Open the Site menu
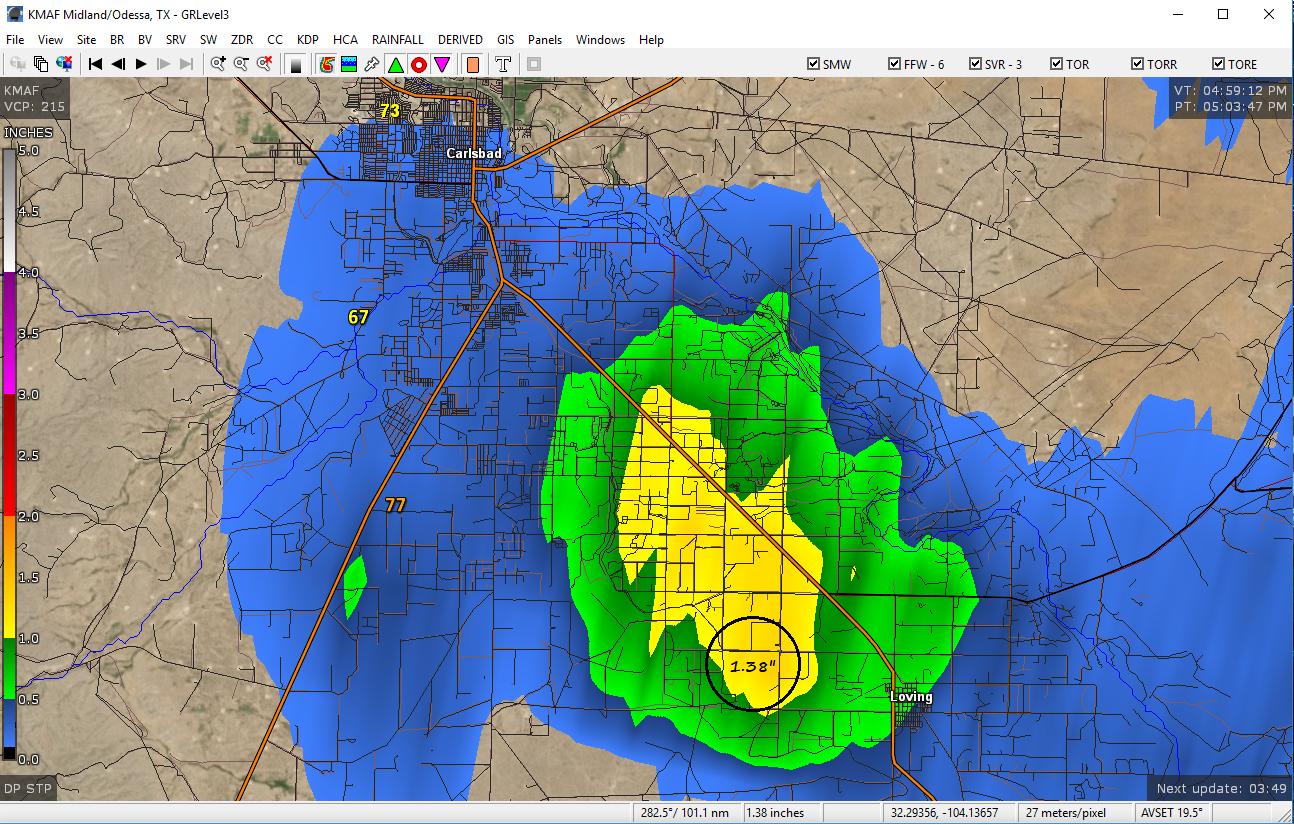Screen dimensions: 1294x825 point(86,39)
